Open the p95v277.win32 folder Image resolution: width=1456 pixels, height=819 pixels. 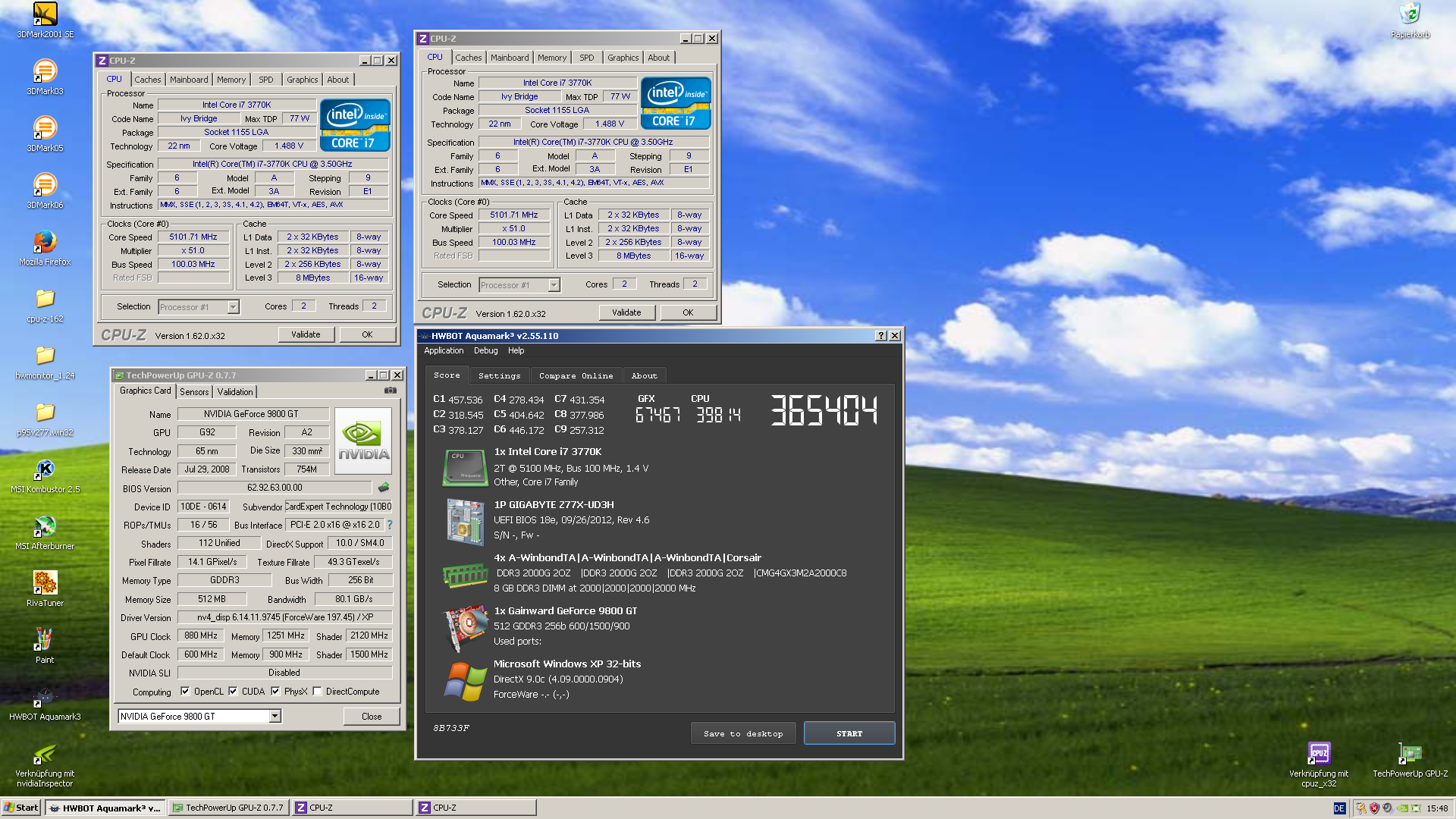pos(45,419)
